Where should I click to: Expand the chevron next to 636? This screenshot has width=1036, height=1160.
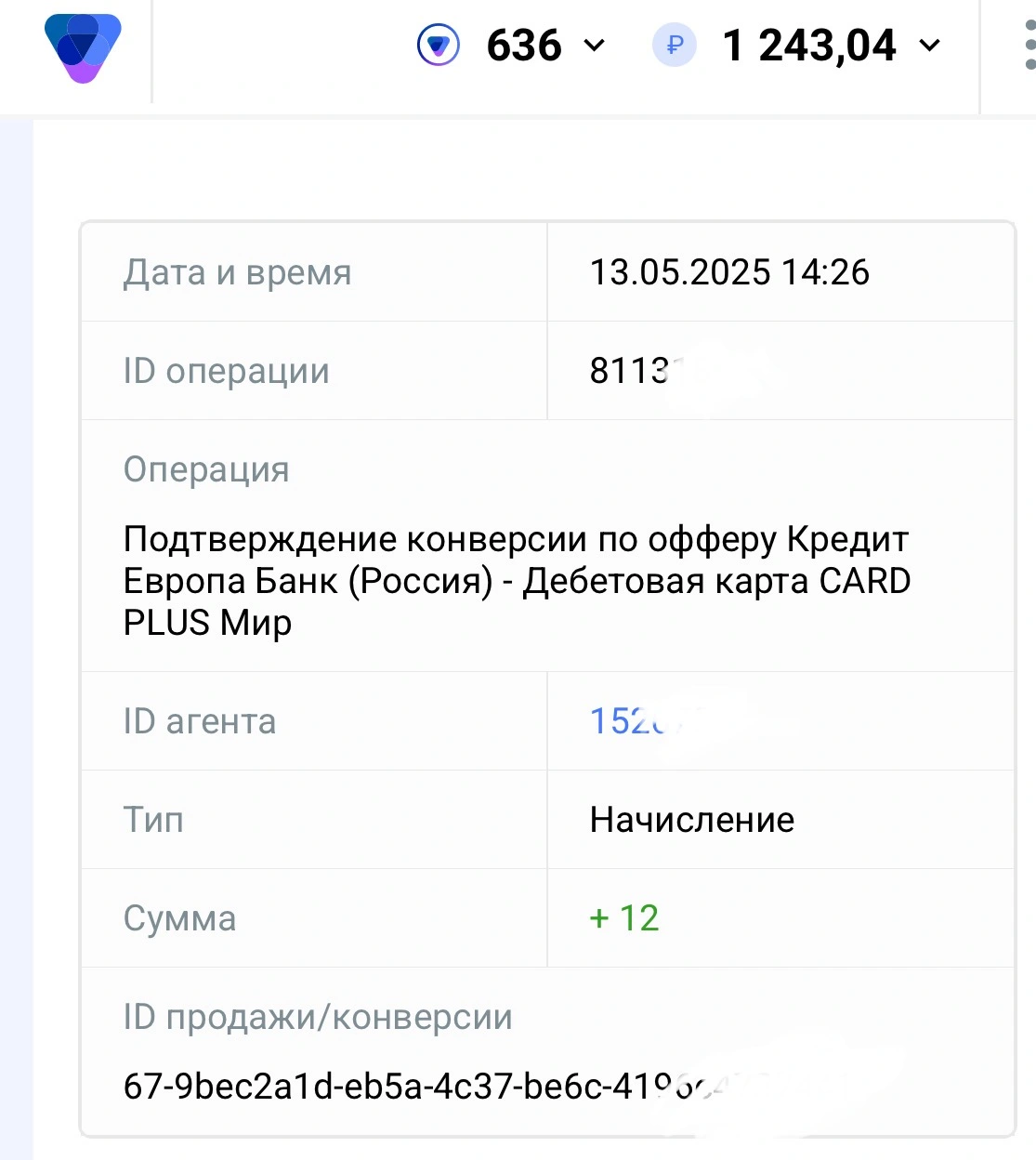click(x=594, y=46)
